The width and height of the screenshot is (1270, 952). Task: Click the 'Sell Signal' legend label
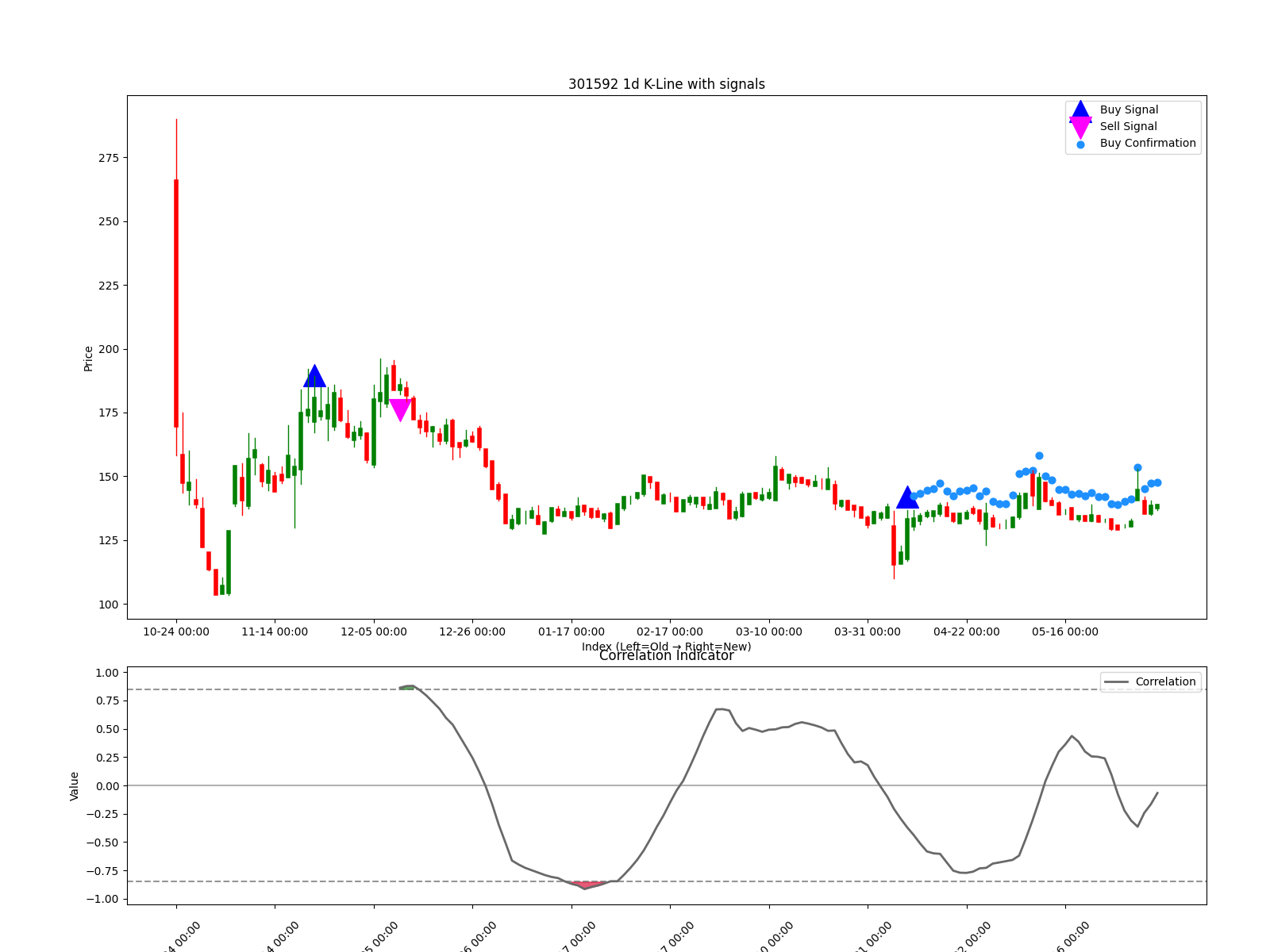click(1128, 126)
